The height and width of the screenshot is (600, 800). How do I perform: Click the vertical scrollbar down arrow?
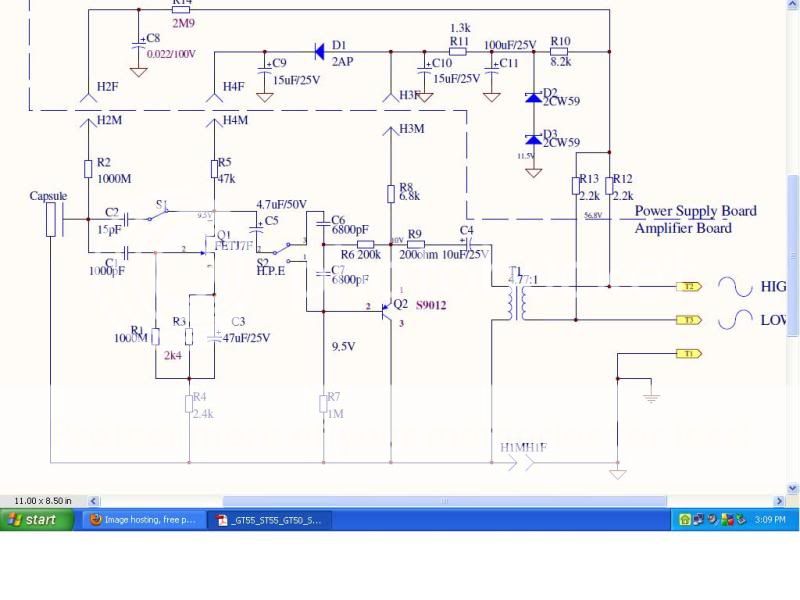(x=792, y=488)
